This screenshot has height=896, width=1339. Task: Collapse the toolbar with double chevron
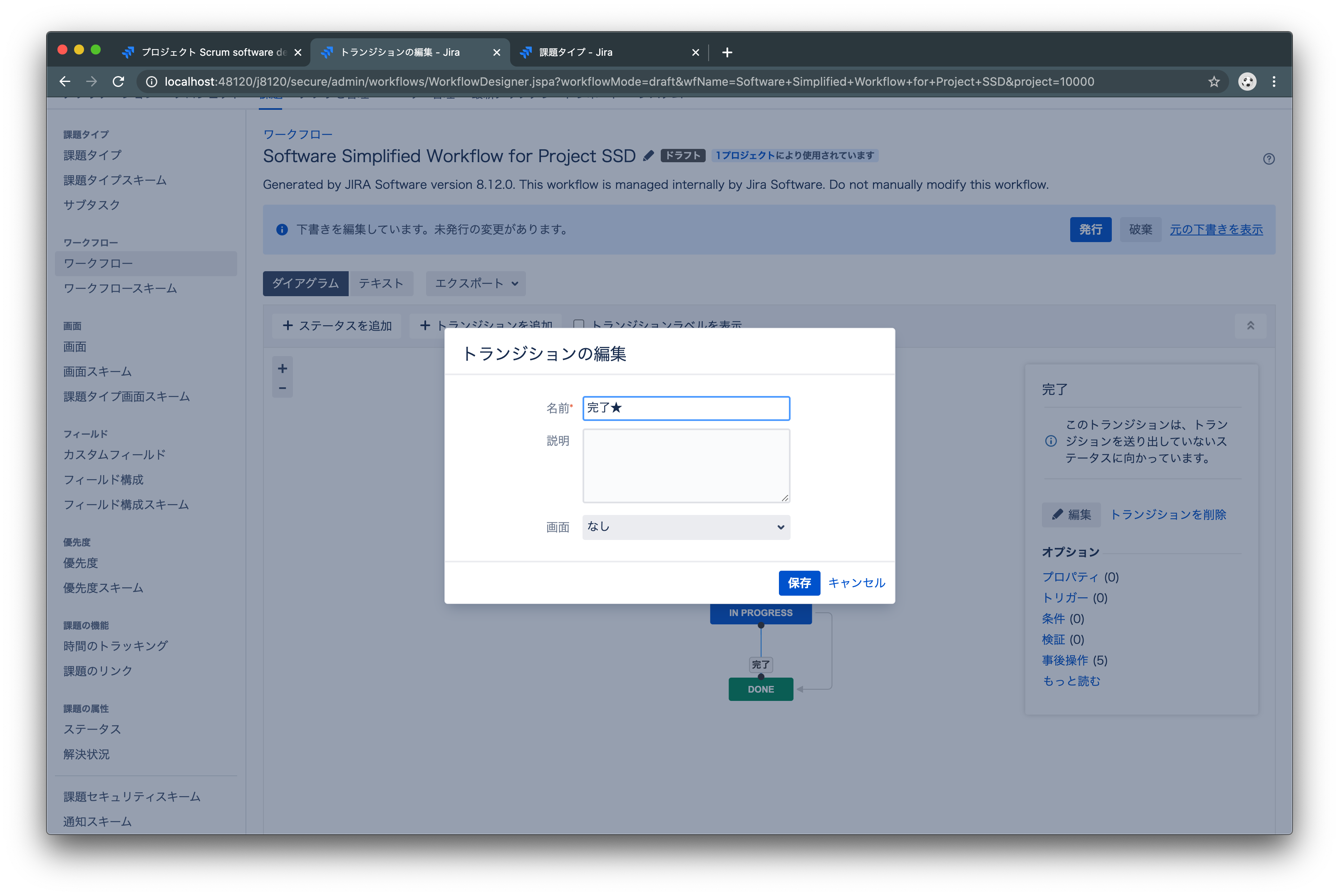pos(1250,326)
